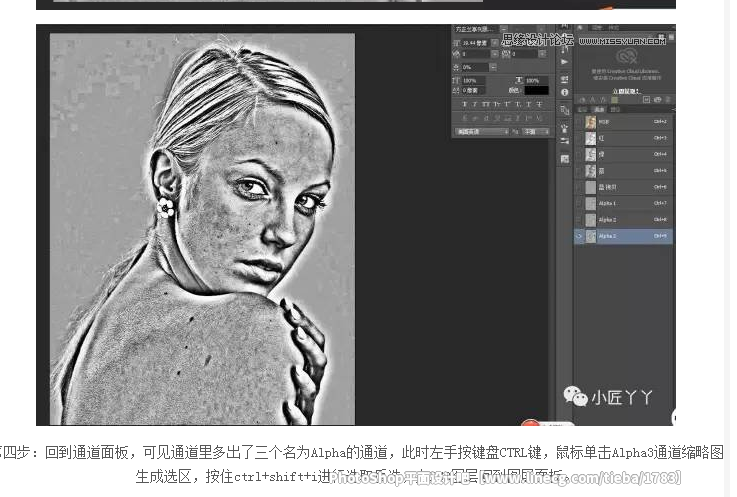Toggle All Caps (TT) text style
Screen dimensions: 737x497
point(486,104)
